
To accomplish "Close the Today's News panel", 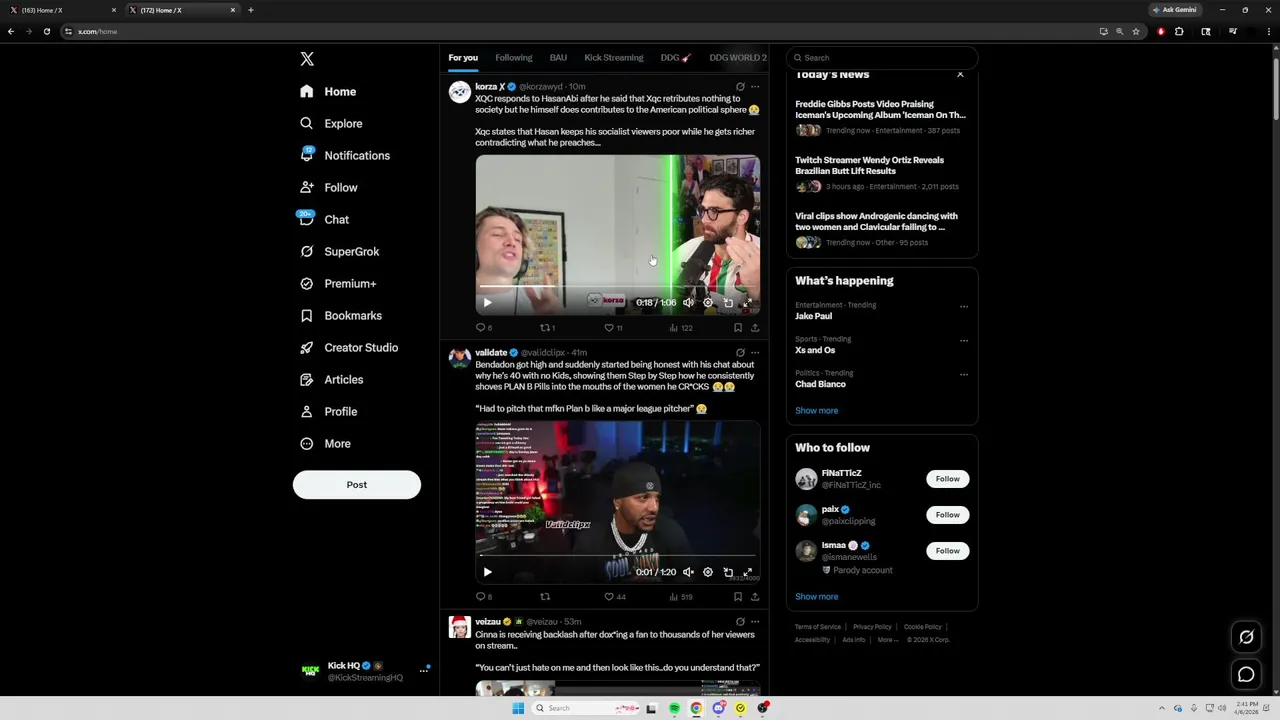I will pos(960,74).
